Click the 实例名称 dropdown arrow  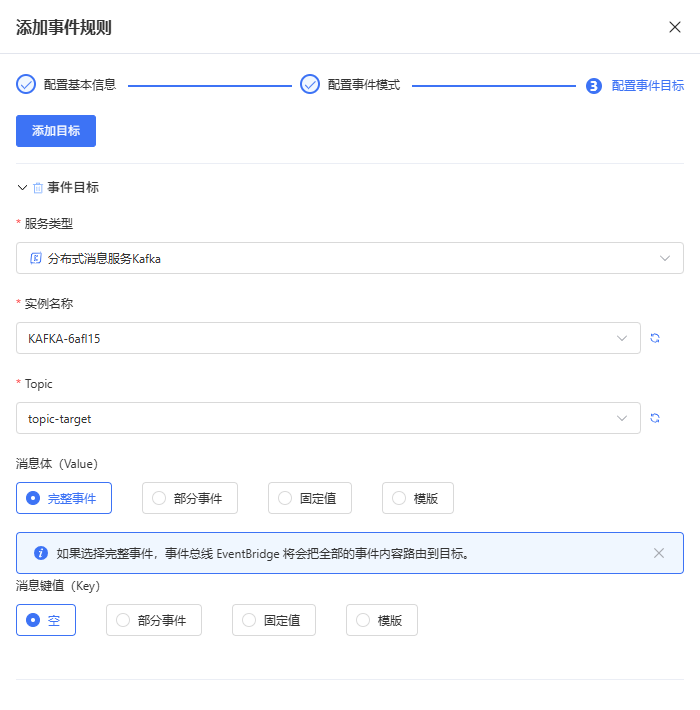tap(622, 338)
